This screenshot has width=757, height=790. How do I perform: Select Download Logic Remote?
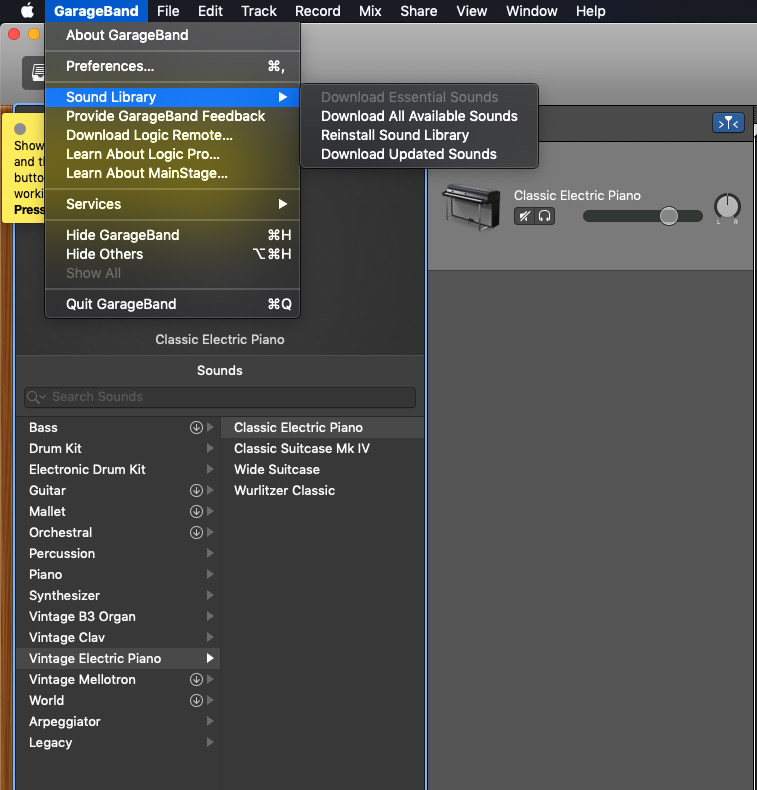point(172,136)
